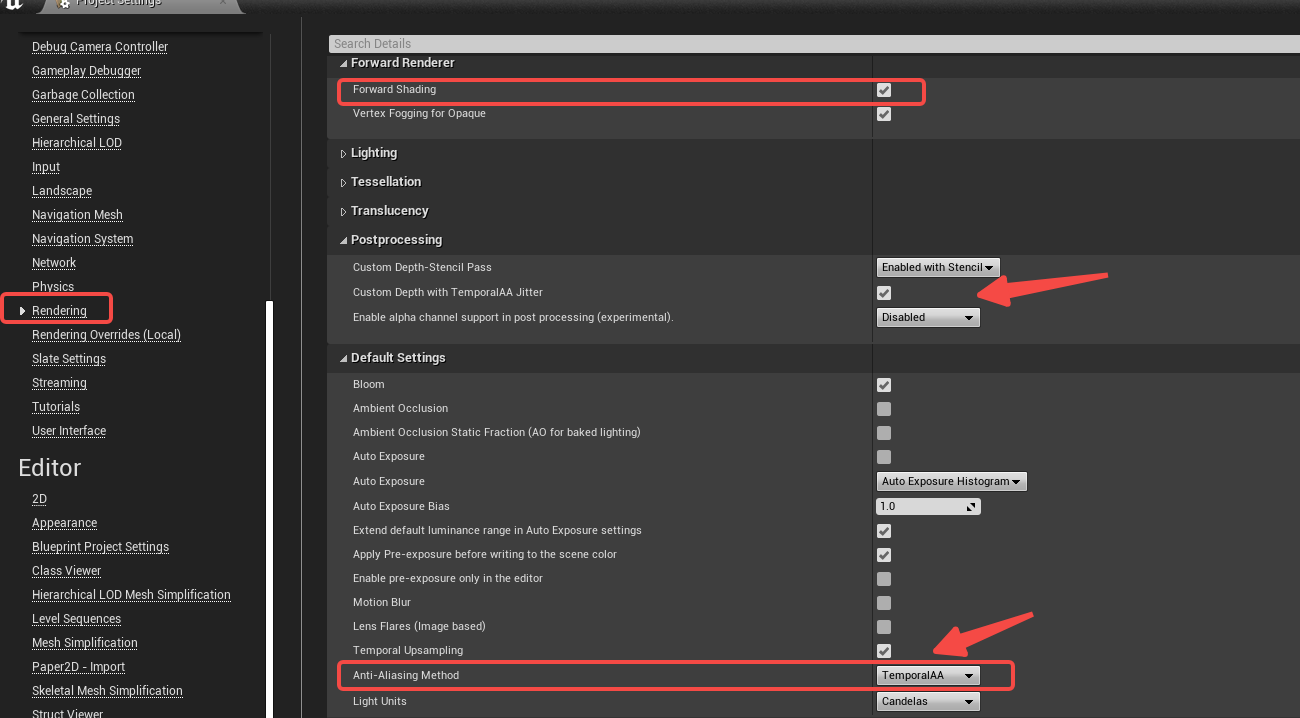Collapse the Postprocessing section
The image size is (1300, 718).
tap(343, 240)
